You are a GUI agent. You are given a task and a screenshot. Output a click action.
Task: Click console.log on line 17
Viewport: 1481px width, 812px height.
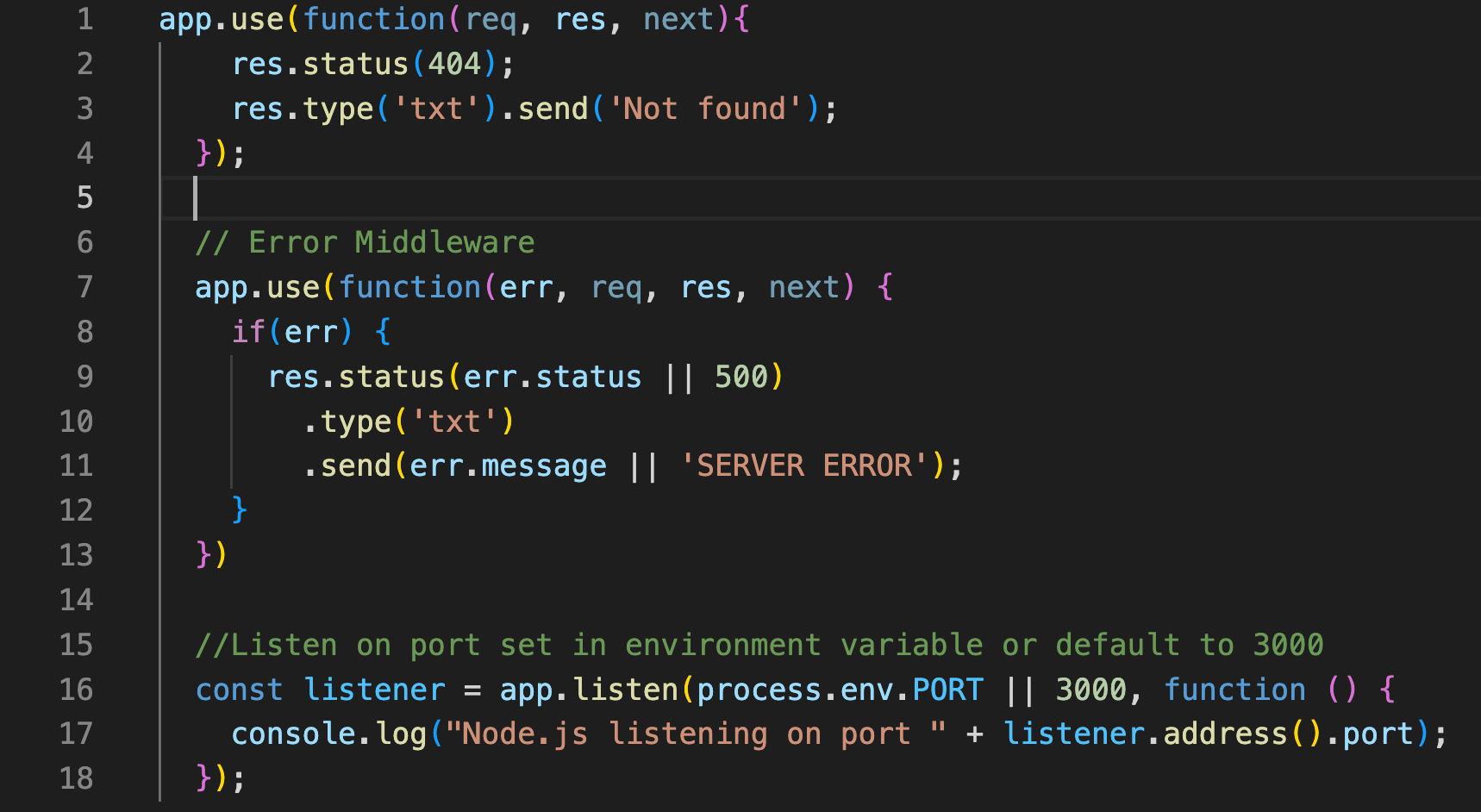pyautogui.click(x=329, y=734)
